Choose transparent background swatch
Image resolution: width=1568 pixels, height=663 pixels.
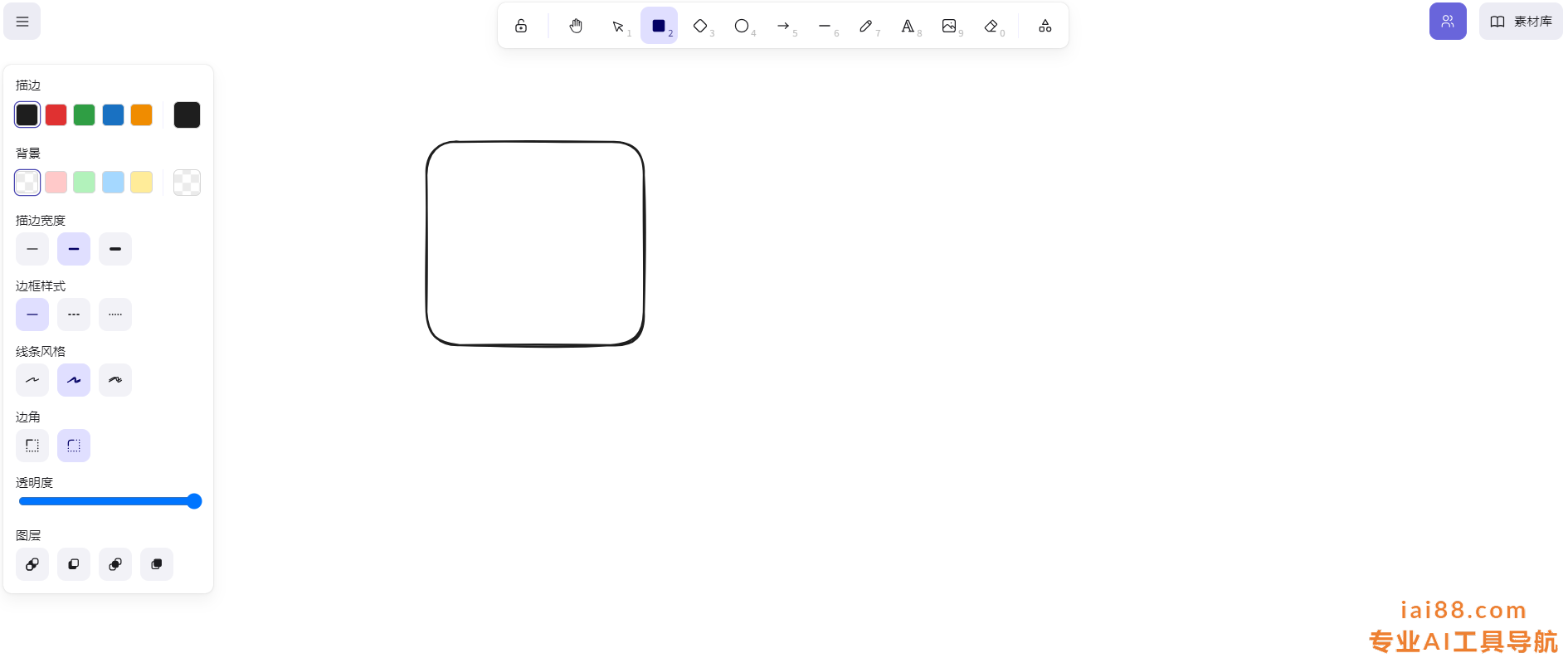[27, 182]
